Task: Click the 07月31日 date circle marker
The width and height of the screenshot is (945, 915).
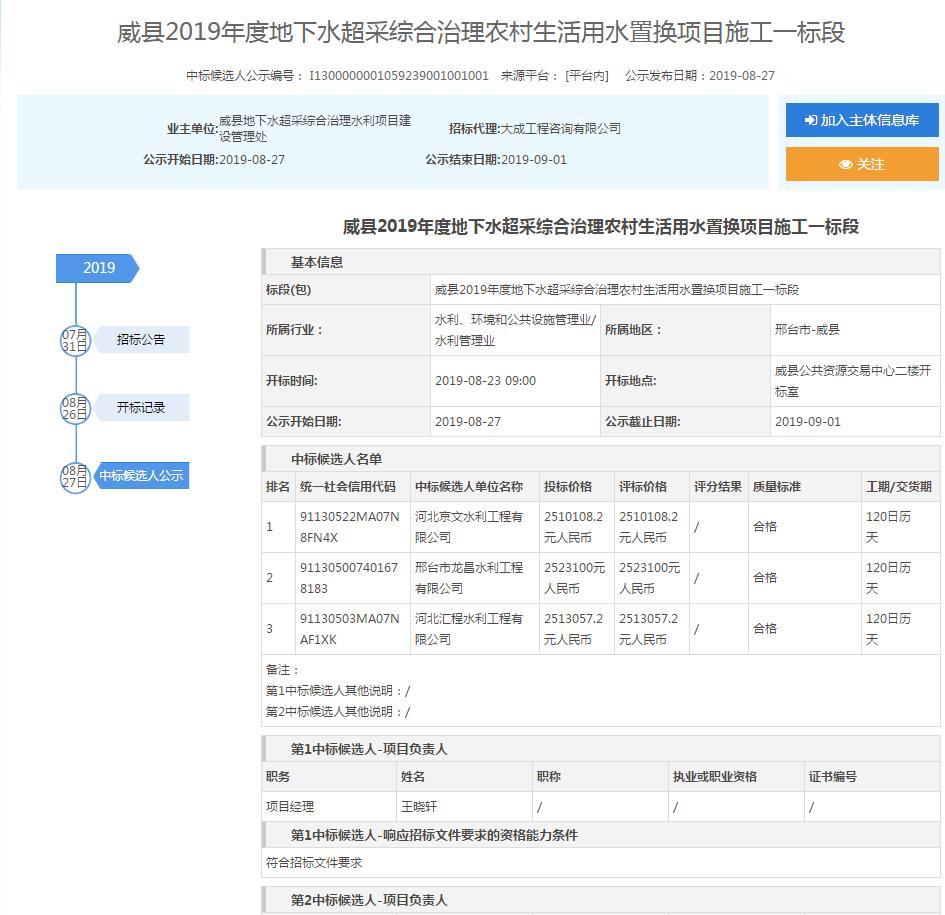Action: point(75,340)
